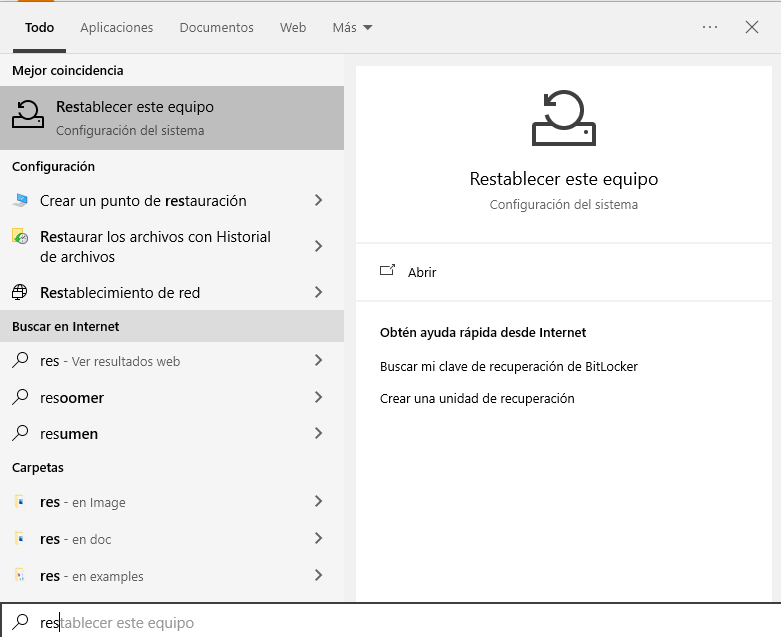Click the Buscar en Internet section header
The width and height of the screenshot is (781, 637).
pos(172,326)
